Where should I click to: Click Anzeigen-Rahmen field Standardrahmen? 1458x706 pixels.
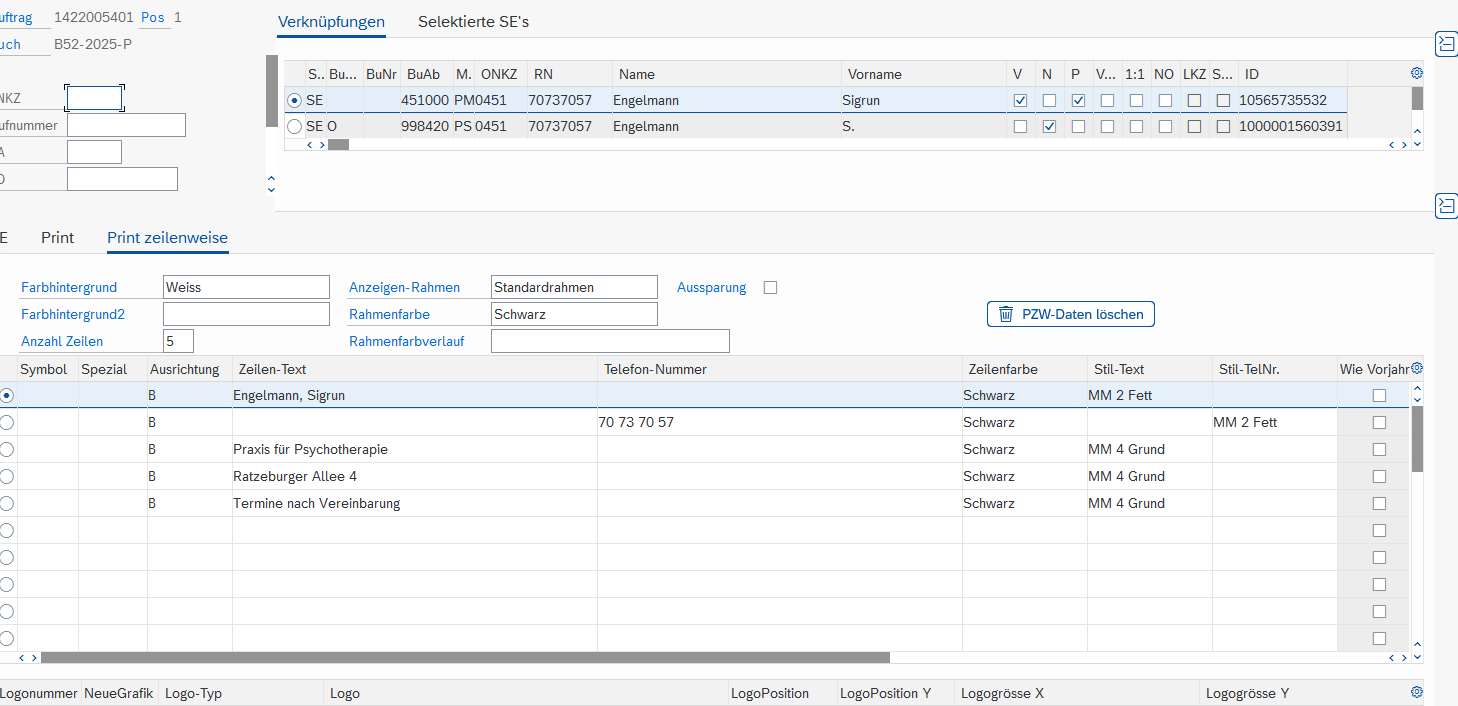point(574,287)
